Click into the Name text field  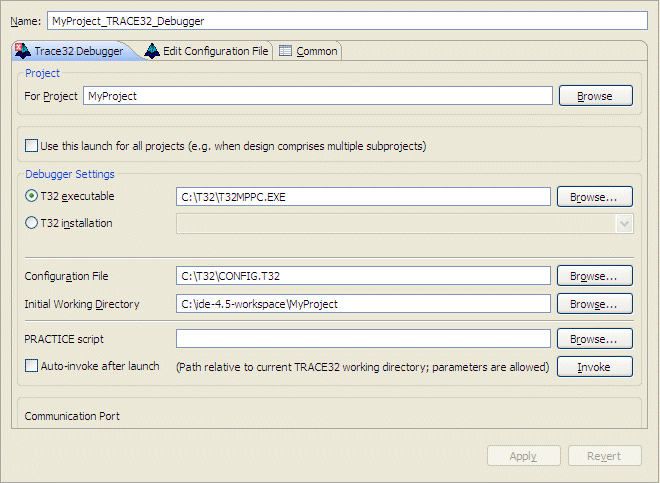350,19
